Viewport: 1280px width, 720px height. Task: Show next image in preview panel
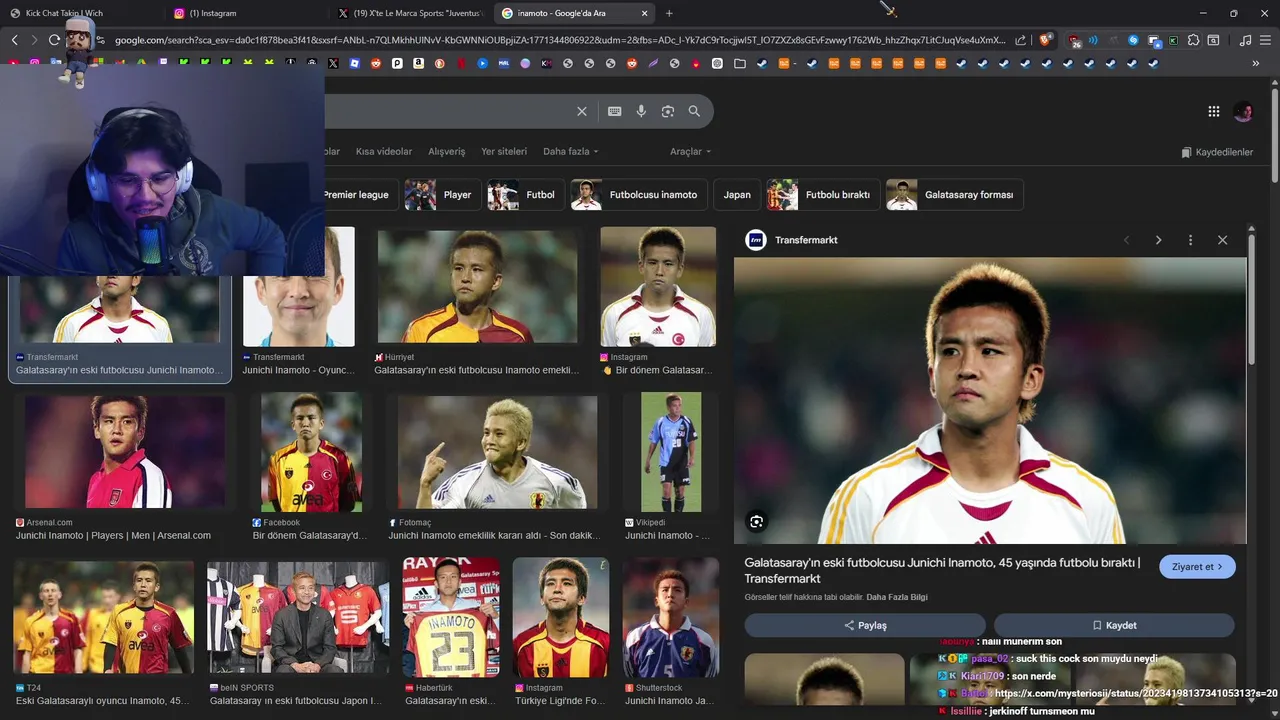(1158, 240)
